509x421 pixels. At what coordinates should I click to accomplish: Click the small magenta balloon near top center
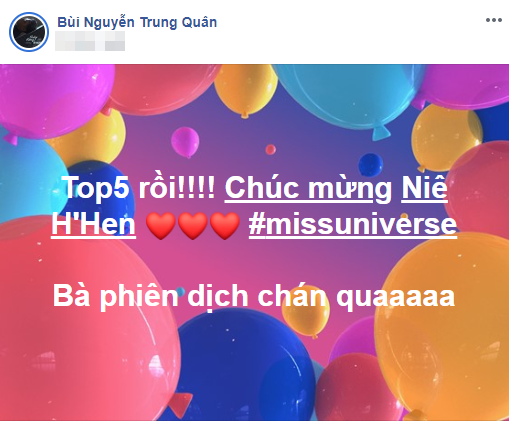(x=185, y=142)
